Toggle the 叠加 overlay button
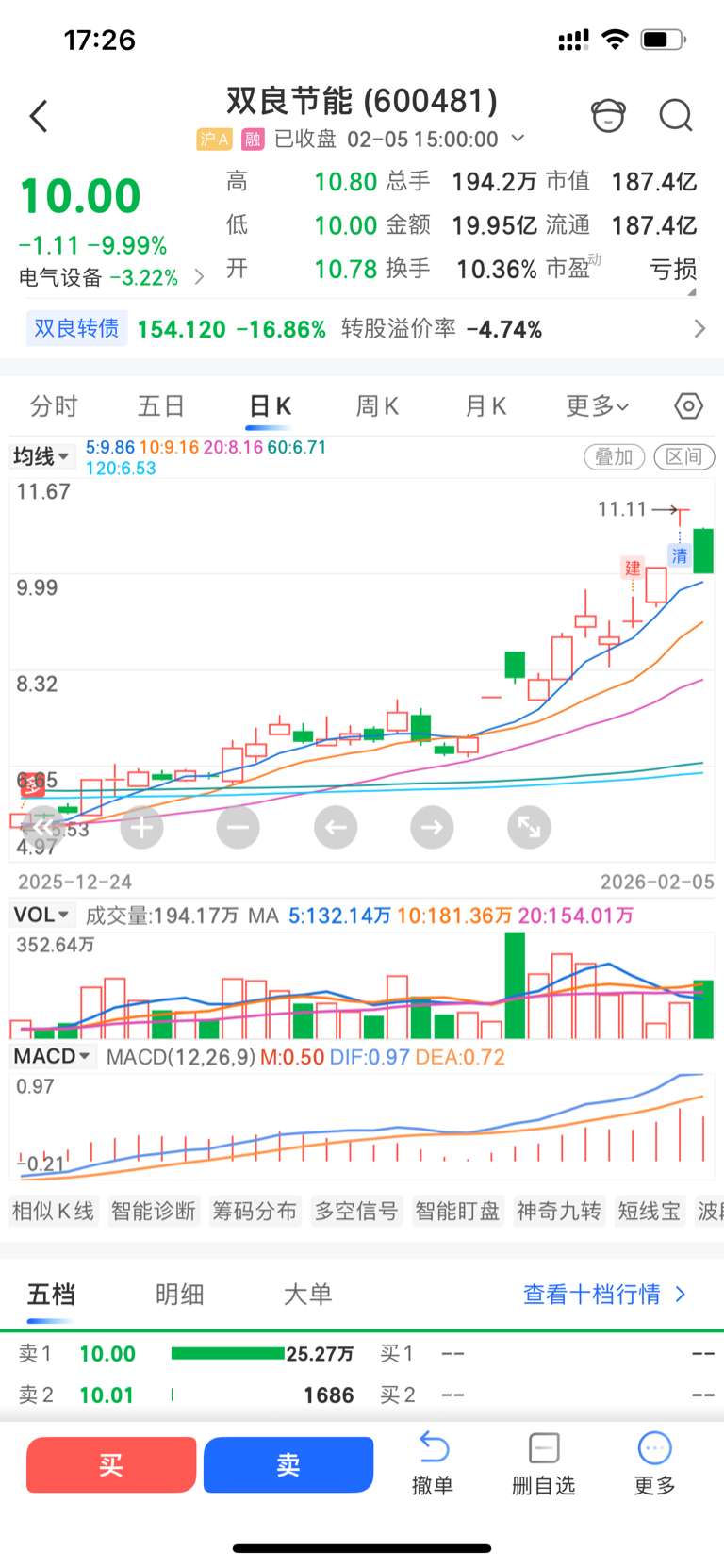This screenshot has width=724, height=1568. coord(615,456)
